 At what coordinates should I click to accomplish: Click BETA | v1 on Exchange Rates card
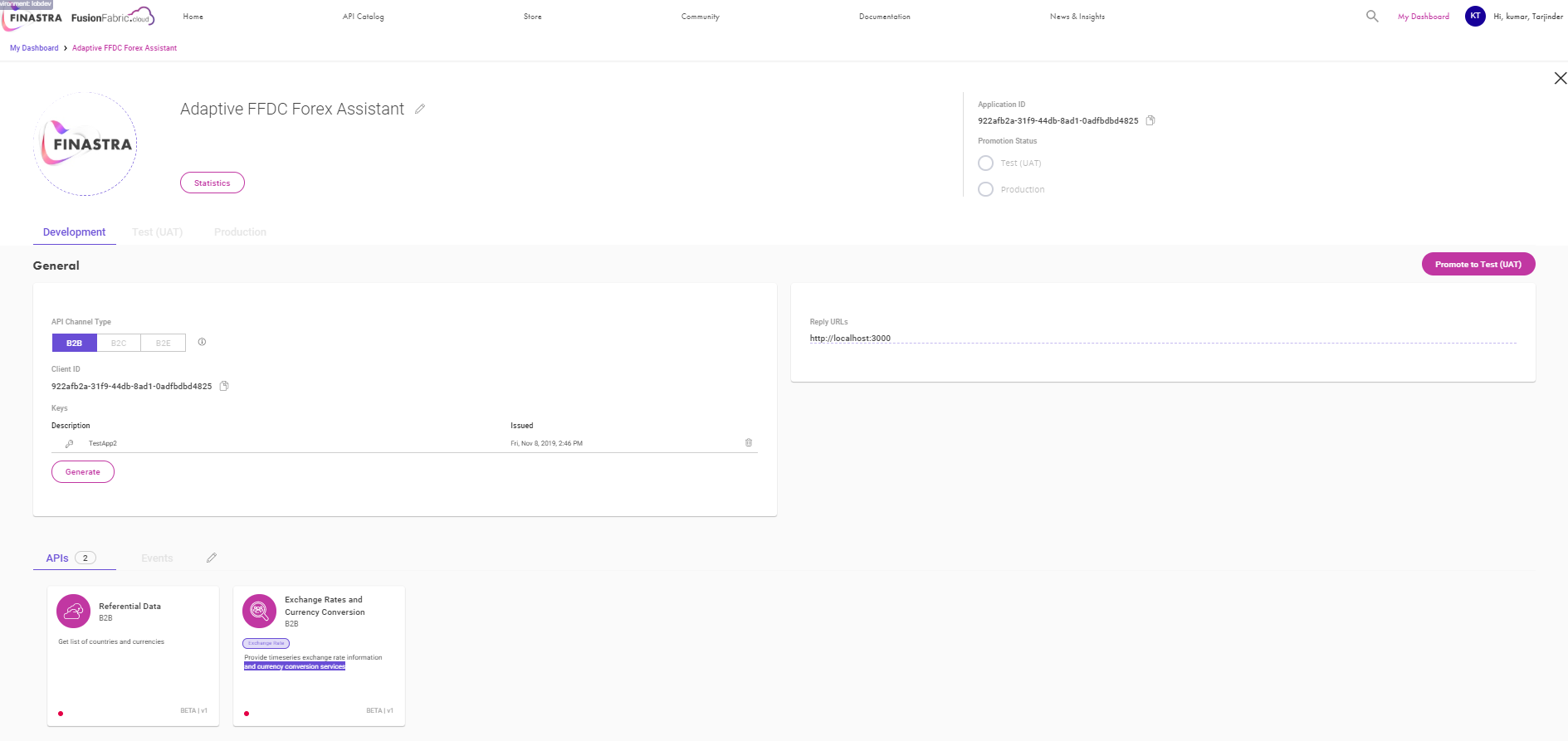[x=380, y=710]
